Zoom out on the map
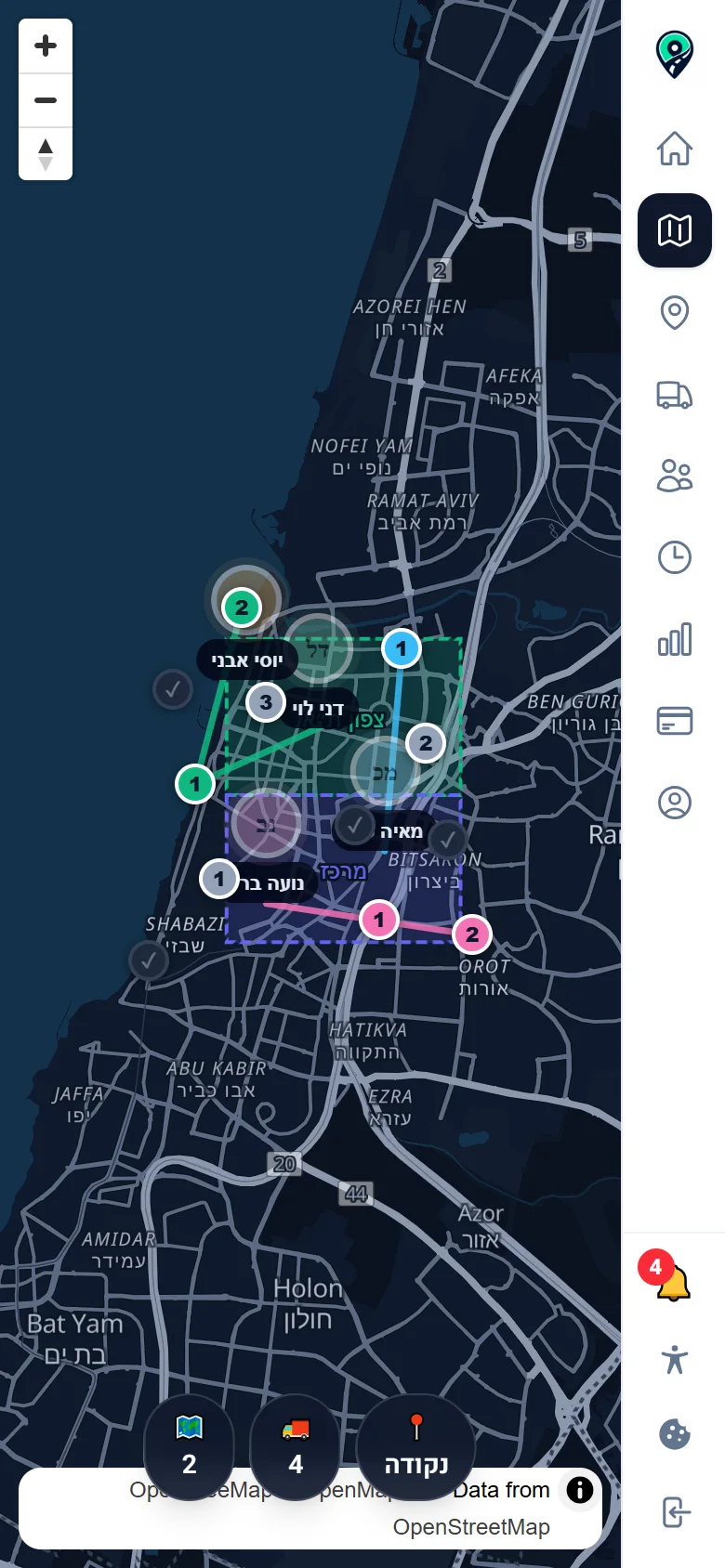Image resolution: width=725 pixels, height=1568 pixels. tap(46, 99)
